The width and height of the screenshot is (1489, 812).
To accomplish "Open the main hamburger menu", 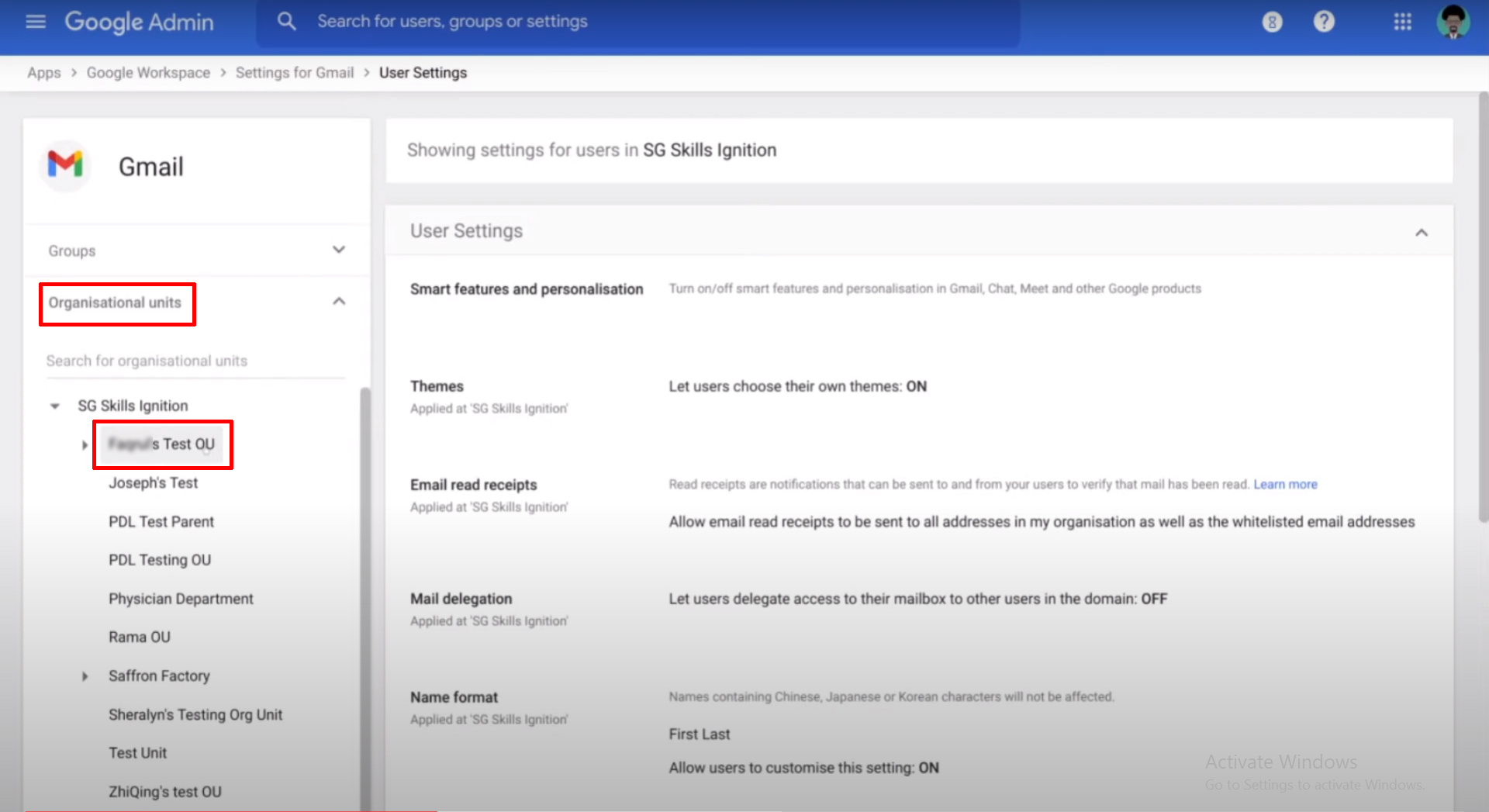I will coord(36,22).
